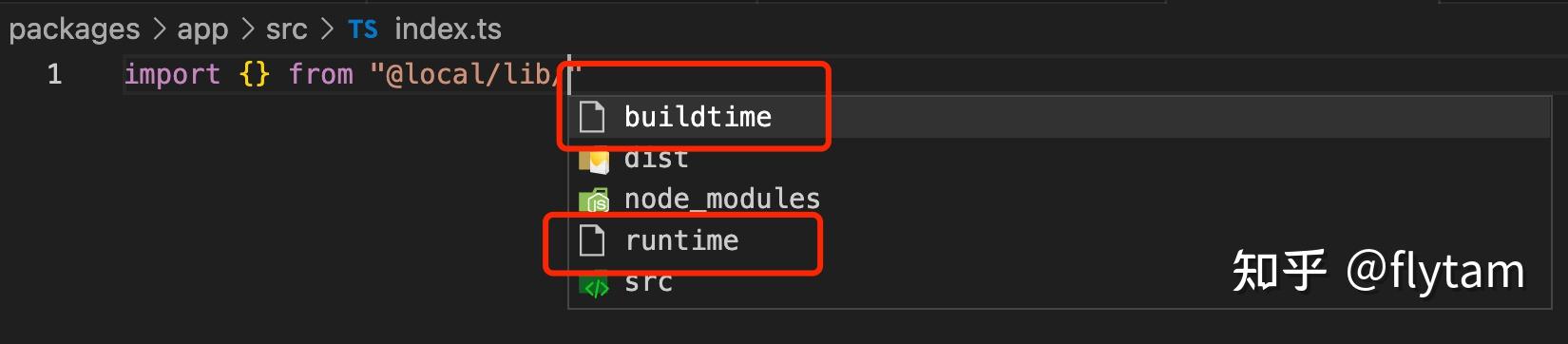Click the runtime file icon in suggestions
The width and height of the screenshot is (1568, 344).
tap(592, 240)
